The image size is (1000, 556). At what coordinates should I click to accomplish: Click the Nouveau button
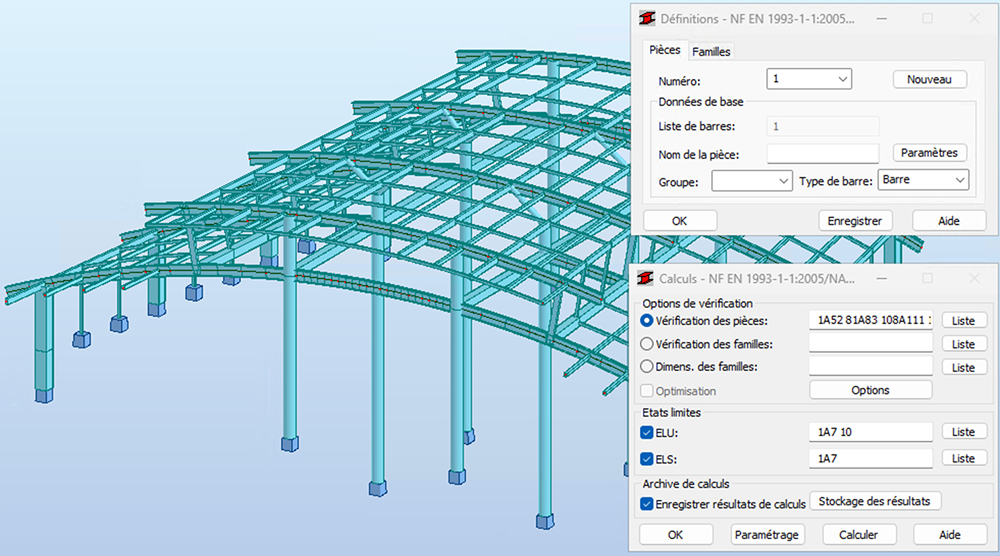pyautogui.click(x=929, y=80)
